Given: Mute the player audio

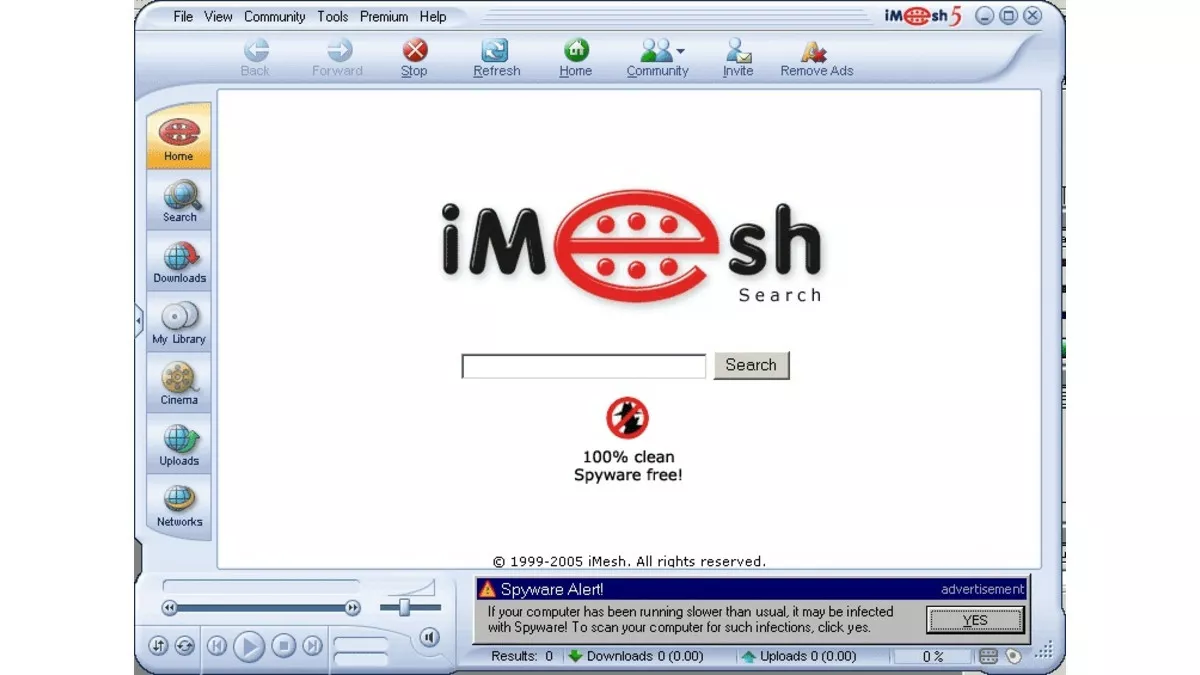Looking at the screenshot, I should pos(429,637).
